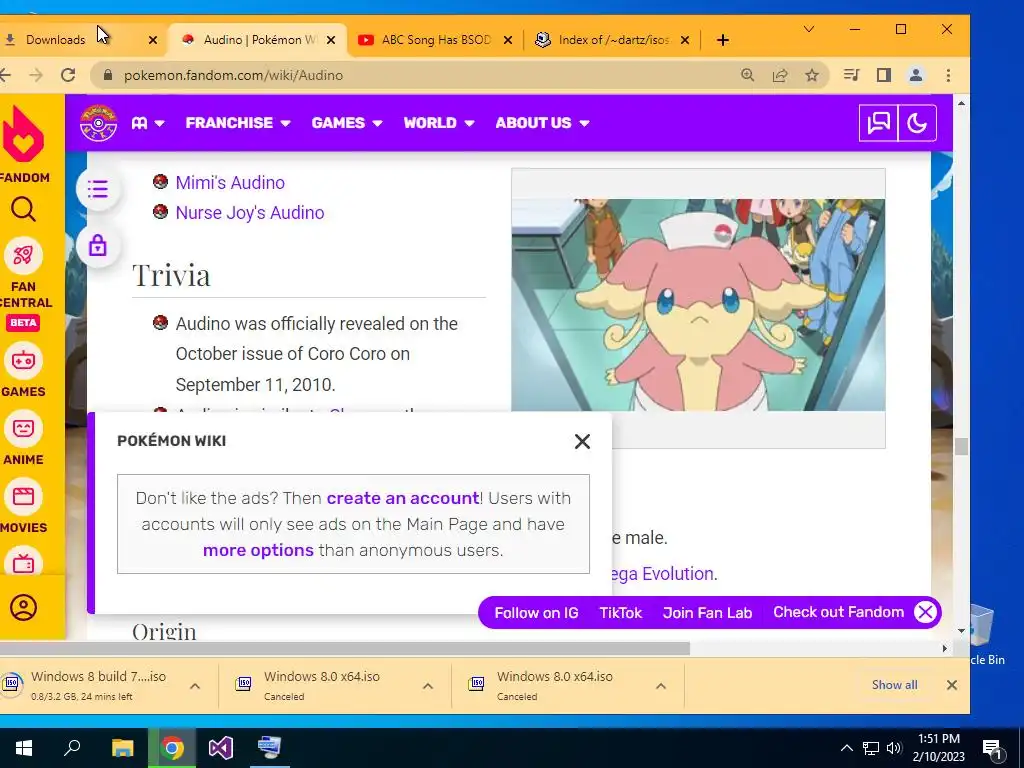
Task: Click the Pokémon Wiki round logo
Action: tap(98, 123)
